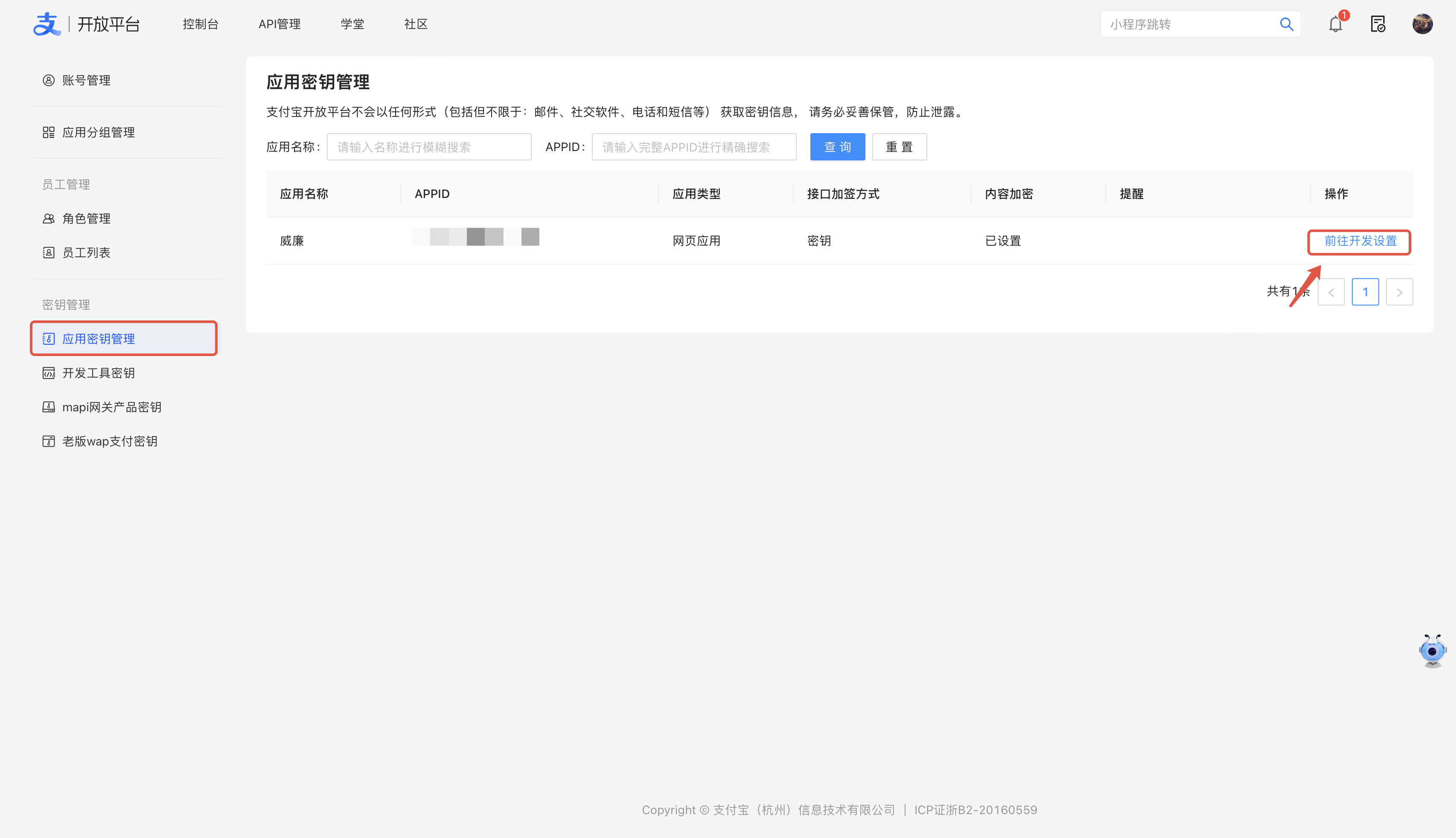The image size is (1456, 838).
Task: Open the user avatar menu
Action: click(x=1422, y=24)
